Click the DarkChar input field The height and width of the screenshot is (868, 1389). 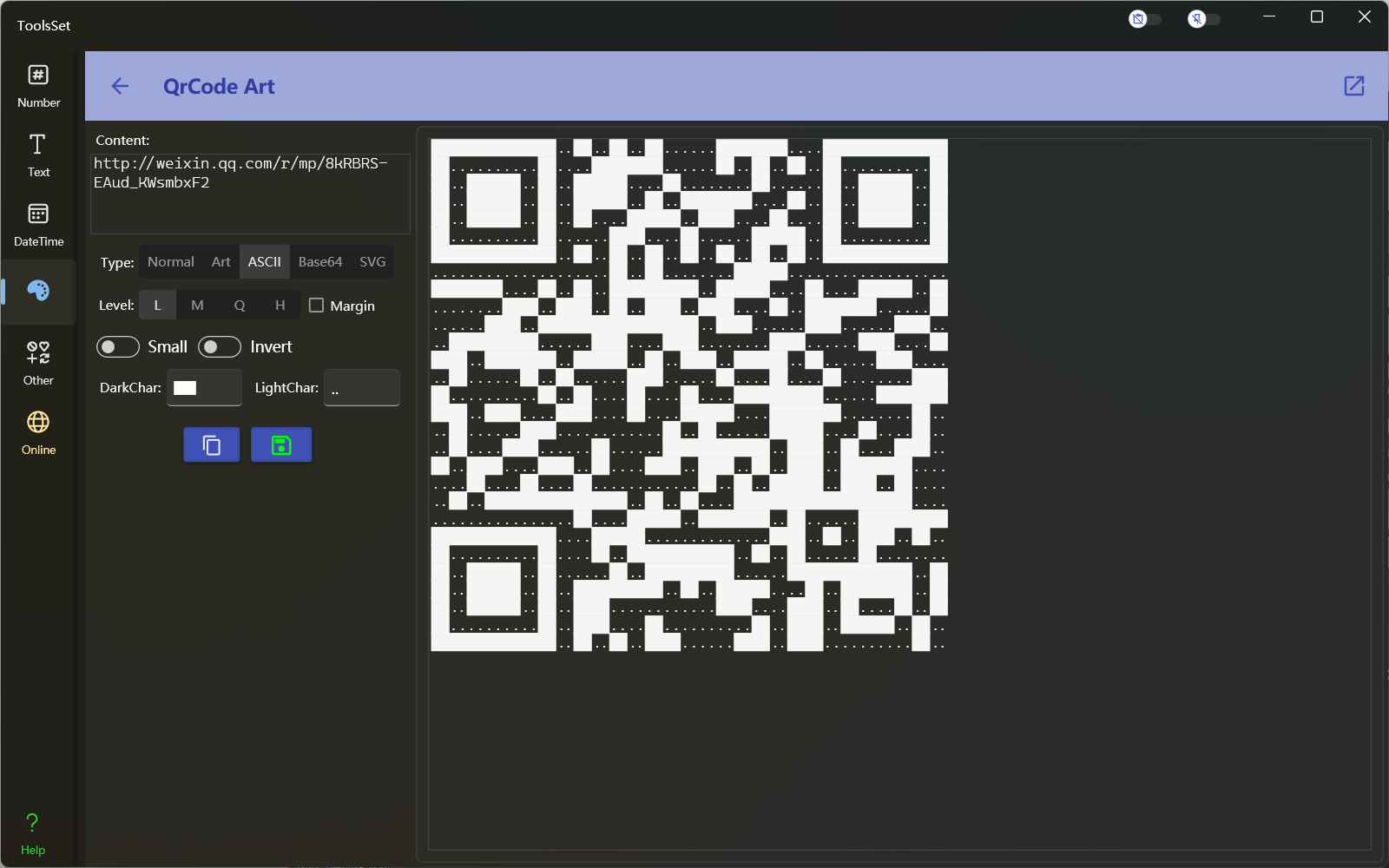(204, 388)
